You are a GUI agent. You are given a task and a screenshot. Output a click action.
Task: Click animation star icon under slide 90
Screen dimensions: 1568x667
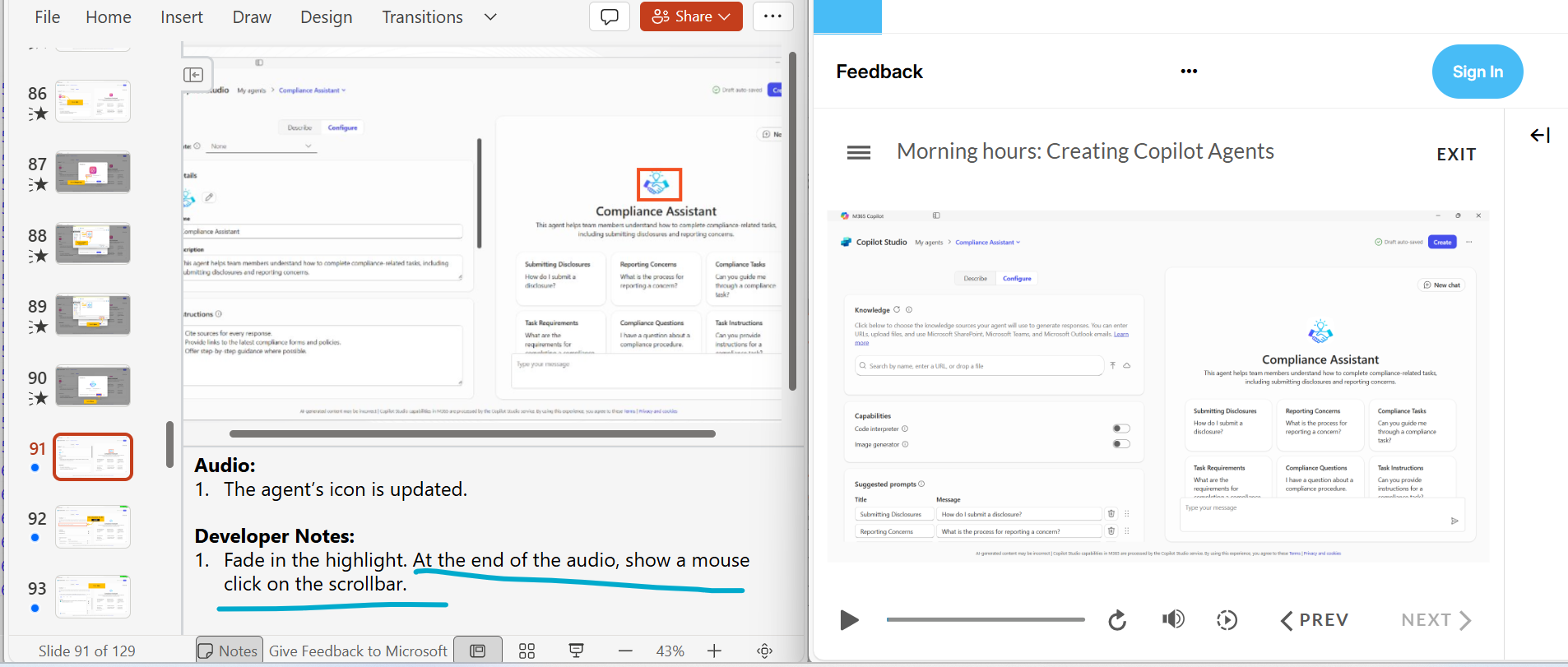click(x=38, y=398)
